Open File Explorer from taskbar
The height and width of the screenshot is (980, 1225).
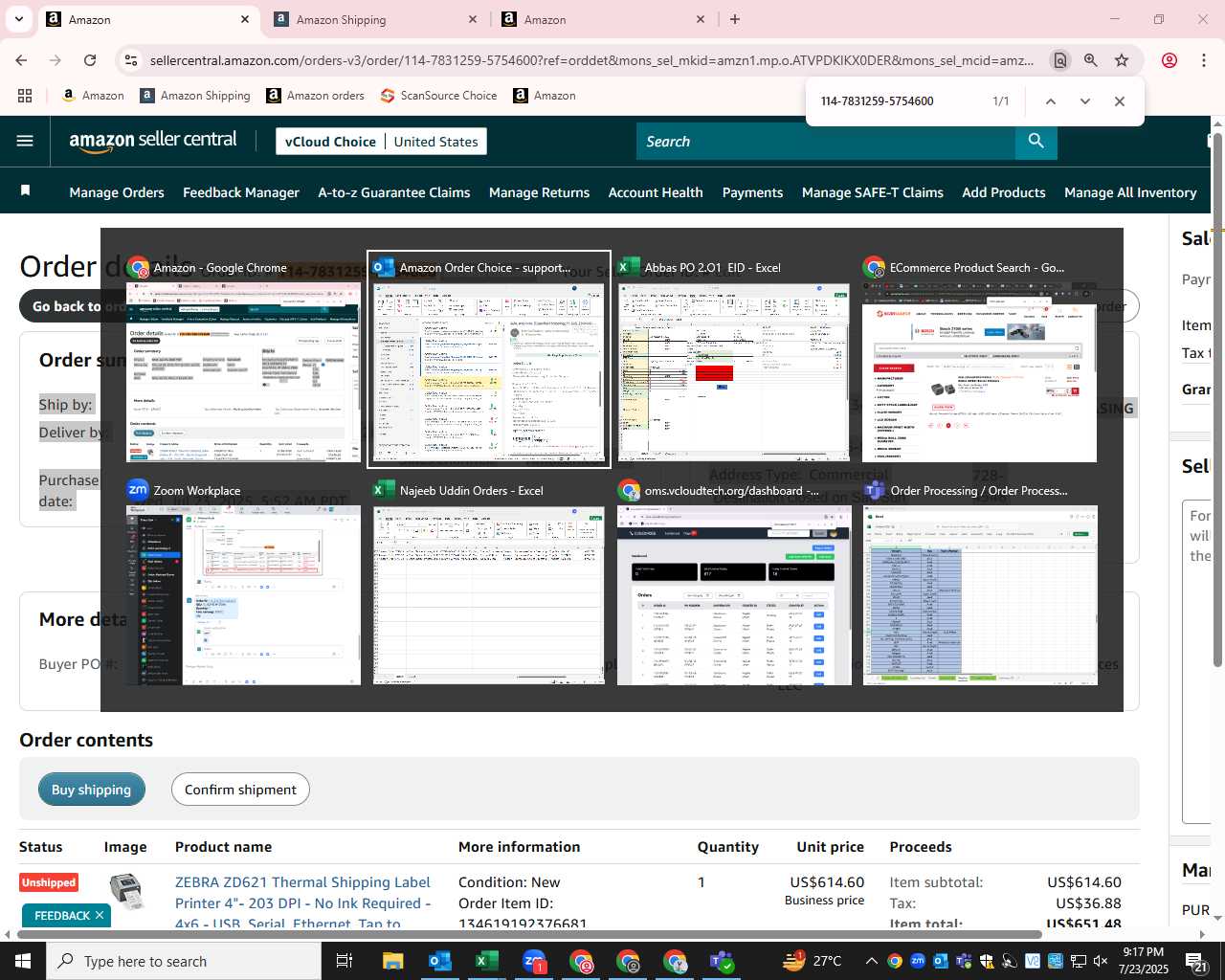tap(392, 961)
